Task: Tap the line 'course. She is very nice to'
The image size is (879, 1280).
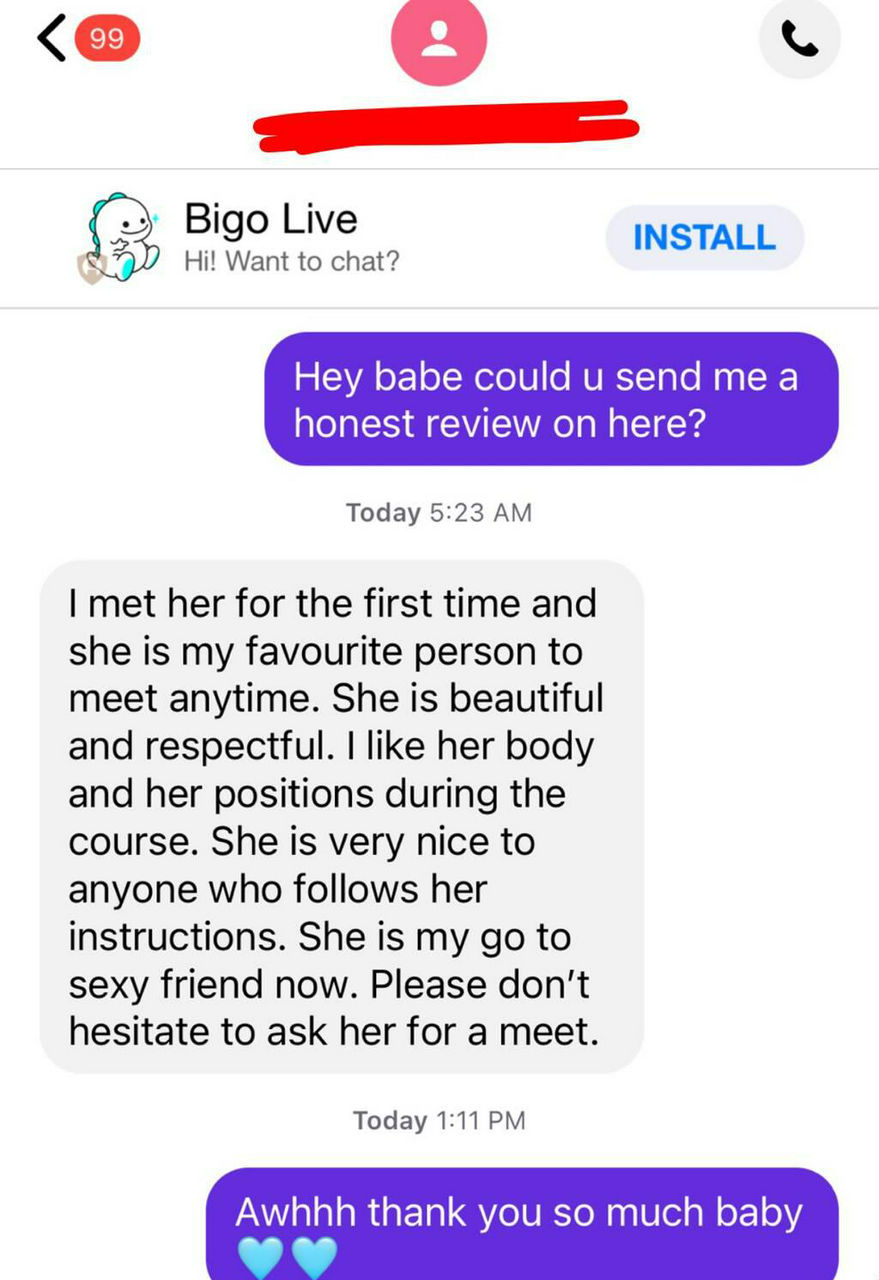Action: 301,842
